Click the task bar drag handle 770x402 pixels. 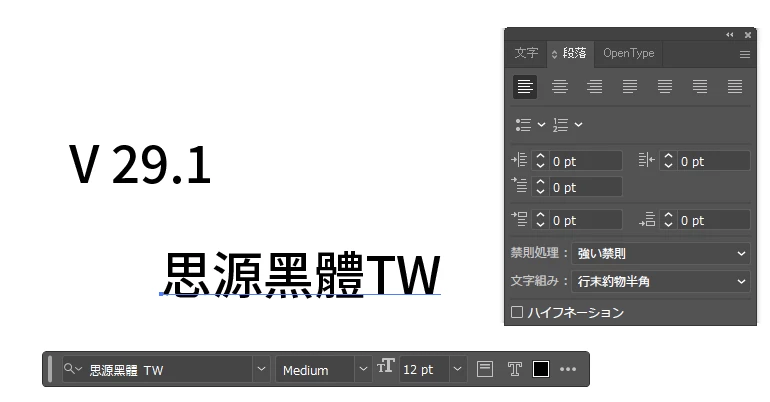point(50,369)
